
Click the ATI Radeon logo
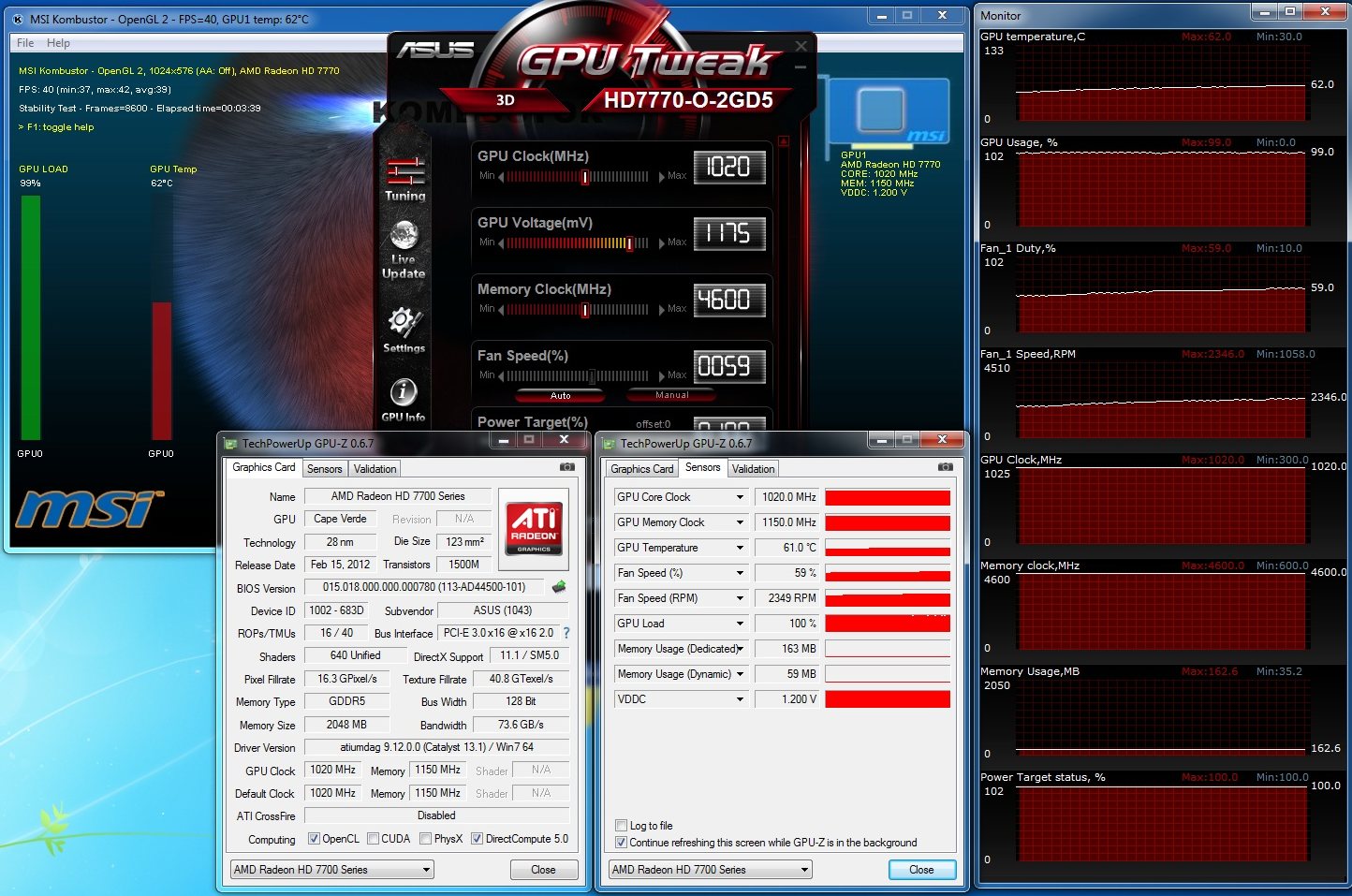tap(533, 529)
